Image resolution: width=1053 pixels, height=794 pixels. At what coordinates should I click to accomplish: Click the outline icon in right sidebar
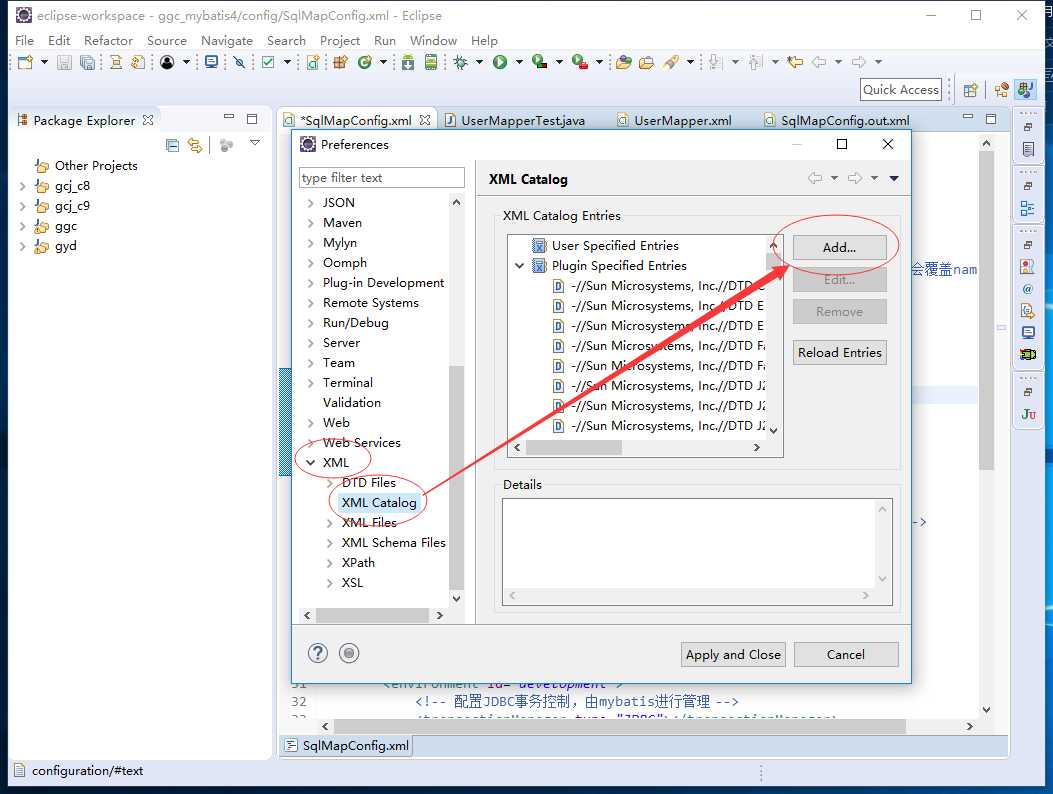pyautogui.click(x=1027, y=208)
